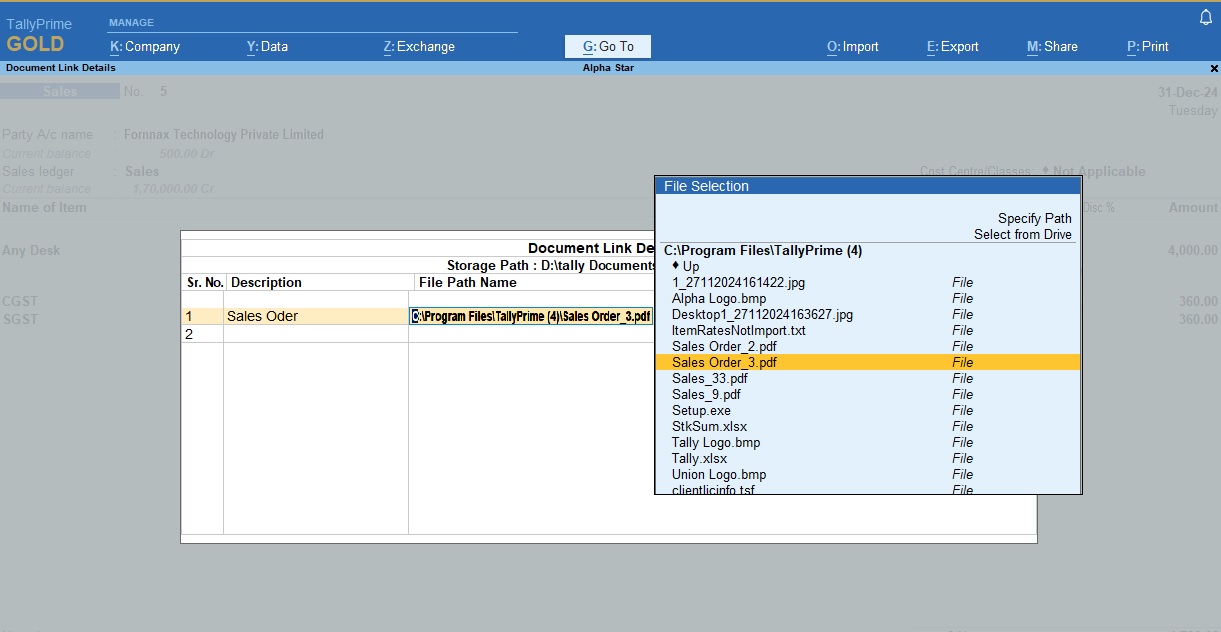Click the File Path Name input field
The image size is (1221, 632).
(x=531, y=317)
